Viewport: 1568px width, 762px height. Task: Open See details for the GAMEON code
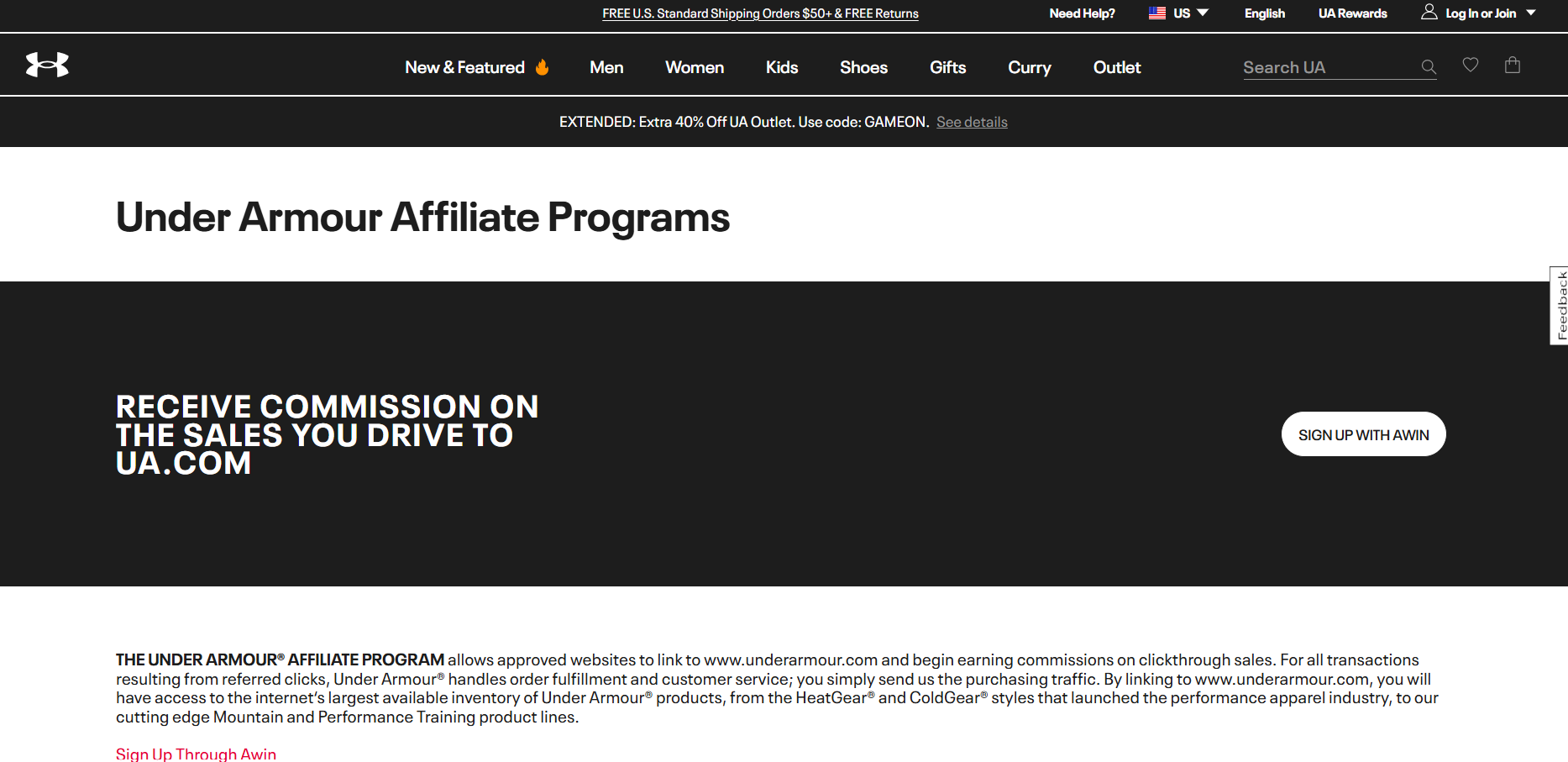point(971,121)
